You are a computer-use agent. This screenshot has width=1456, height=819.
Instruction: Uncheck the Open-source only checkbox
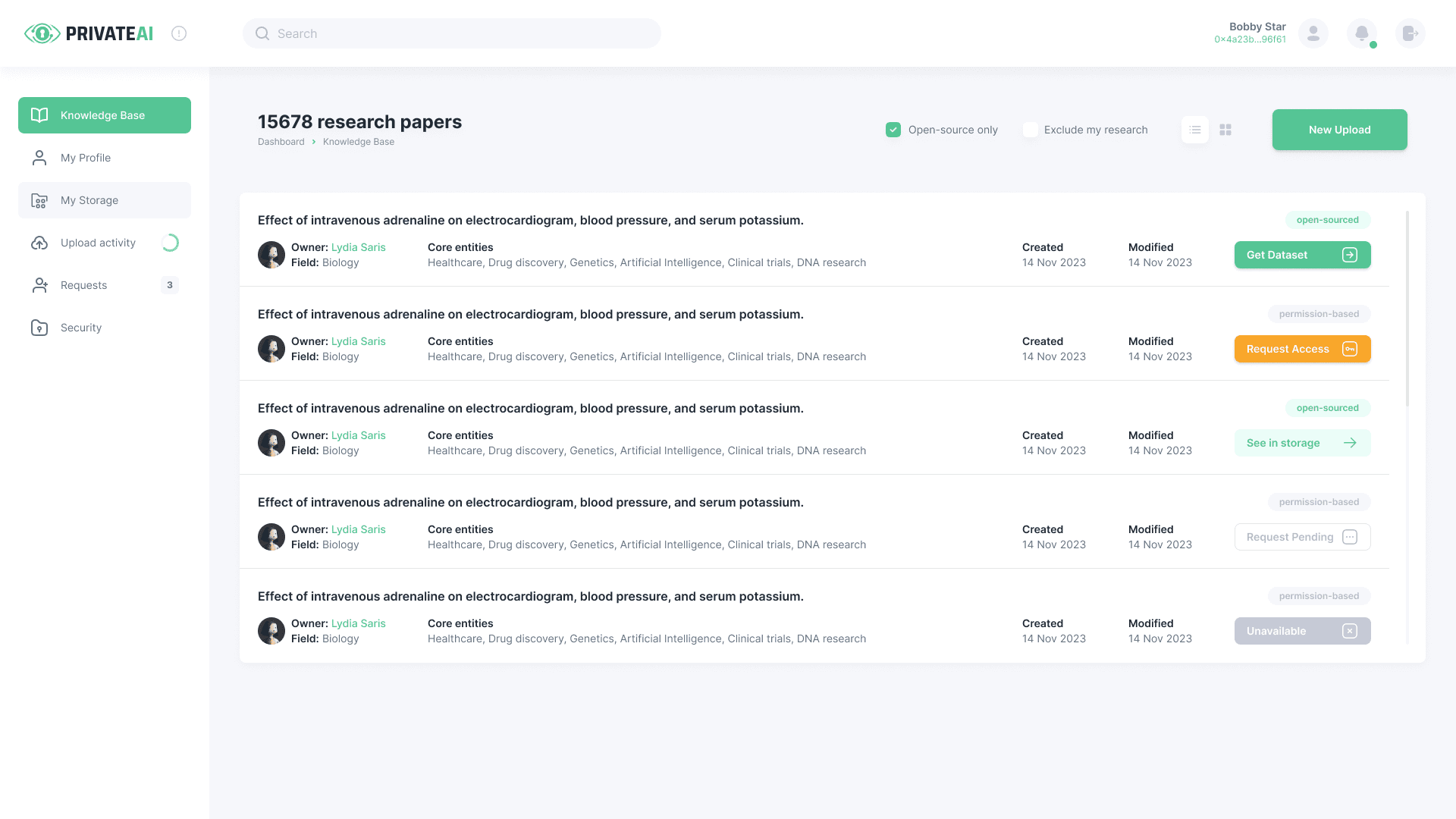pyautogui.click(x=893, y=130)
